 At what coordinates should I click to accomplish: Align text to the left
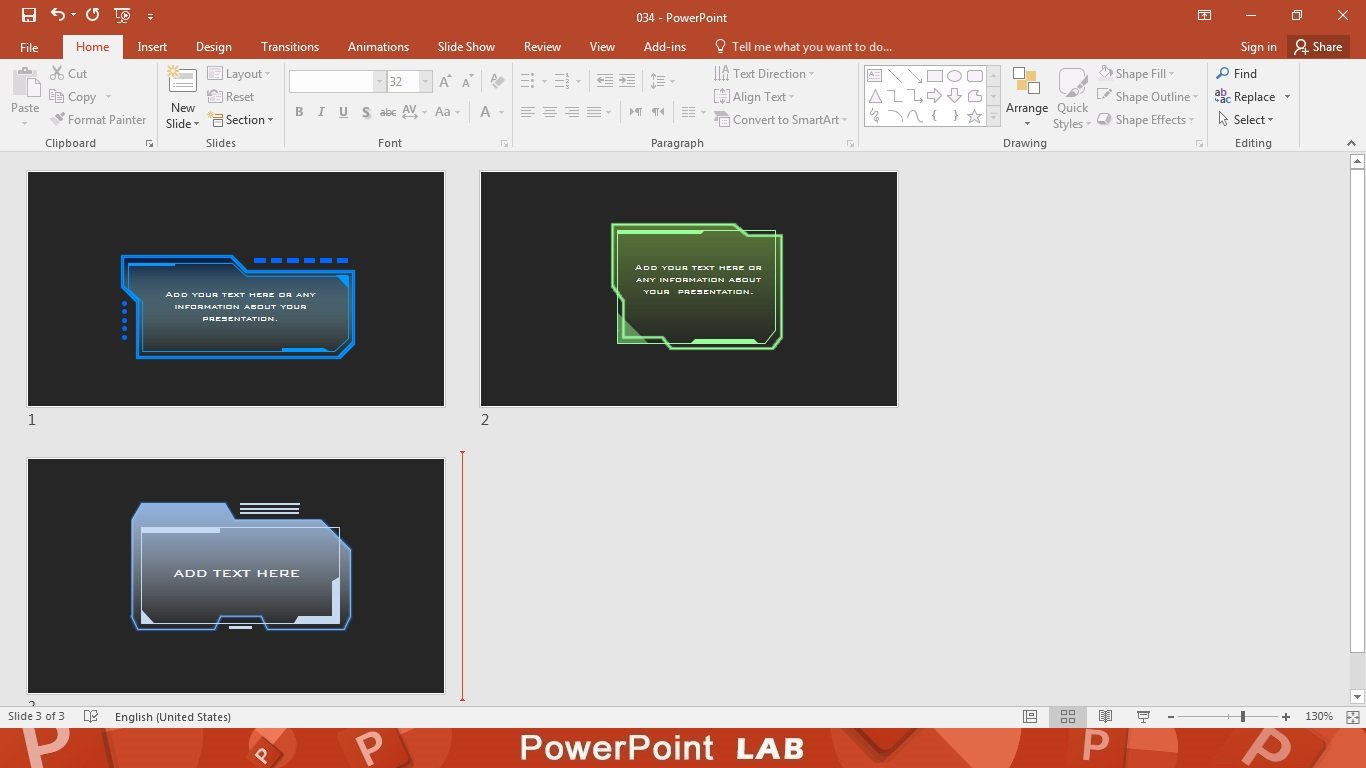click(x=528, y=112)
